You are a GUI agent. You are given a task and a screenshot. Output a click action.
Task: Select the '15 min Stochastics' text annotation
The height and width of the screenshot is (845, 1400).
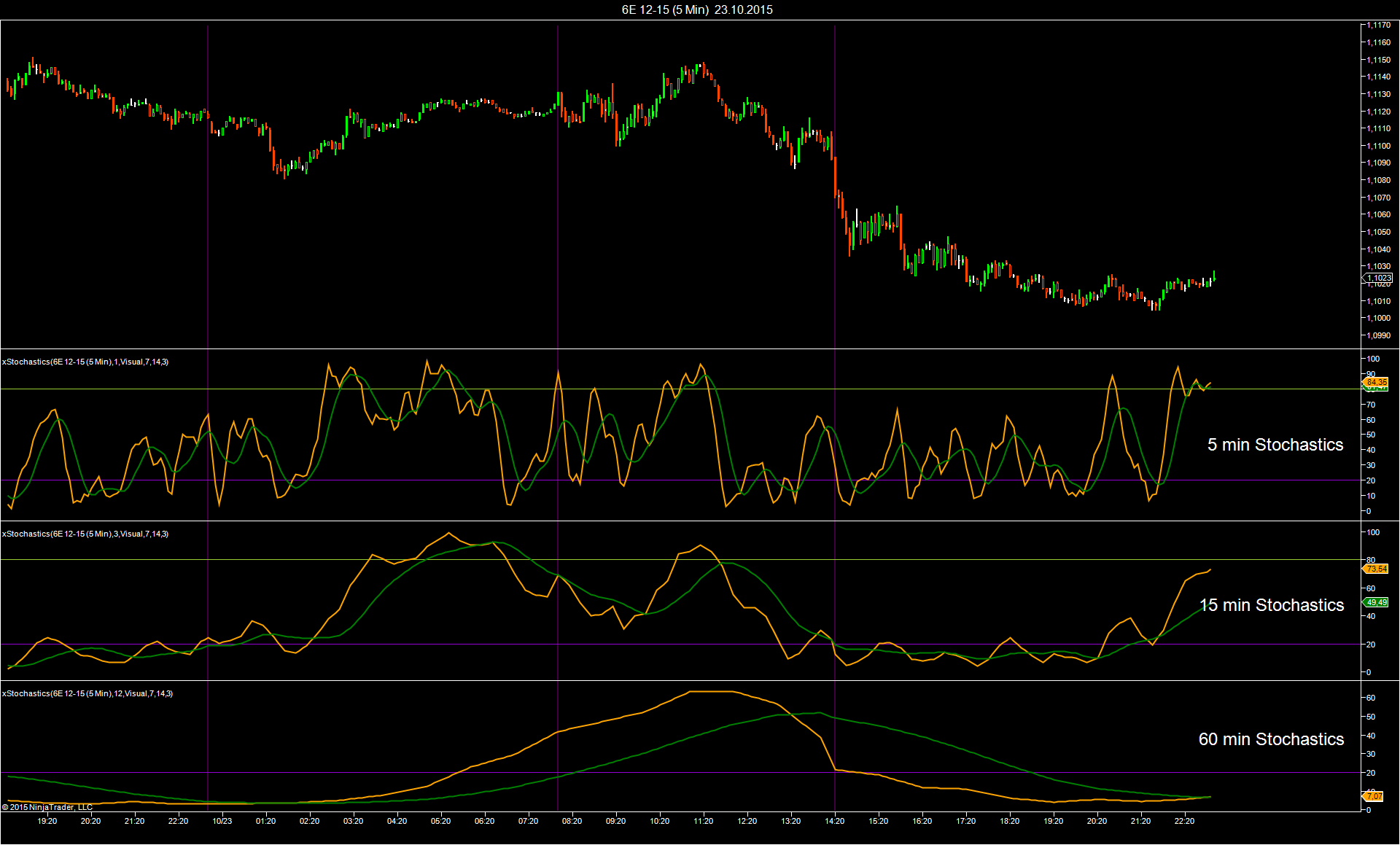pos(1272,605)
